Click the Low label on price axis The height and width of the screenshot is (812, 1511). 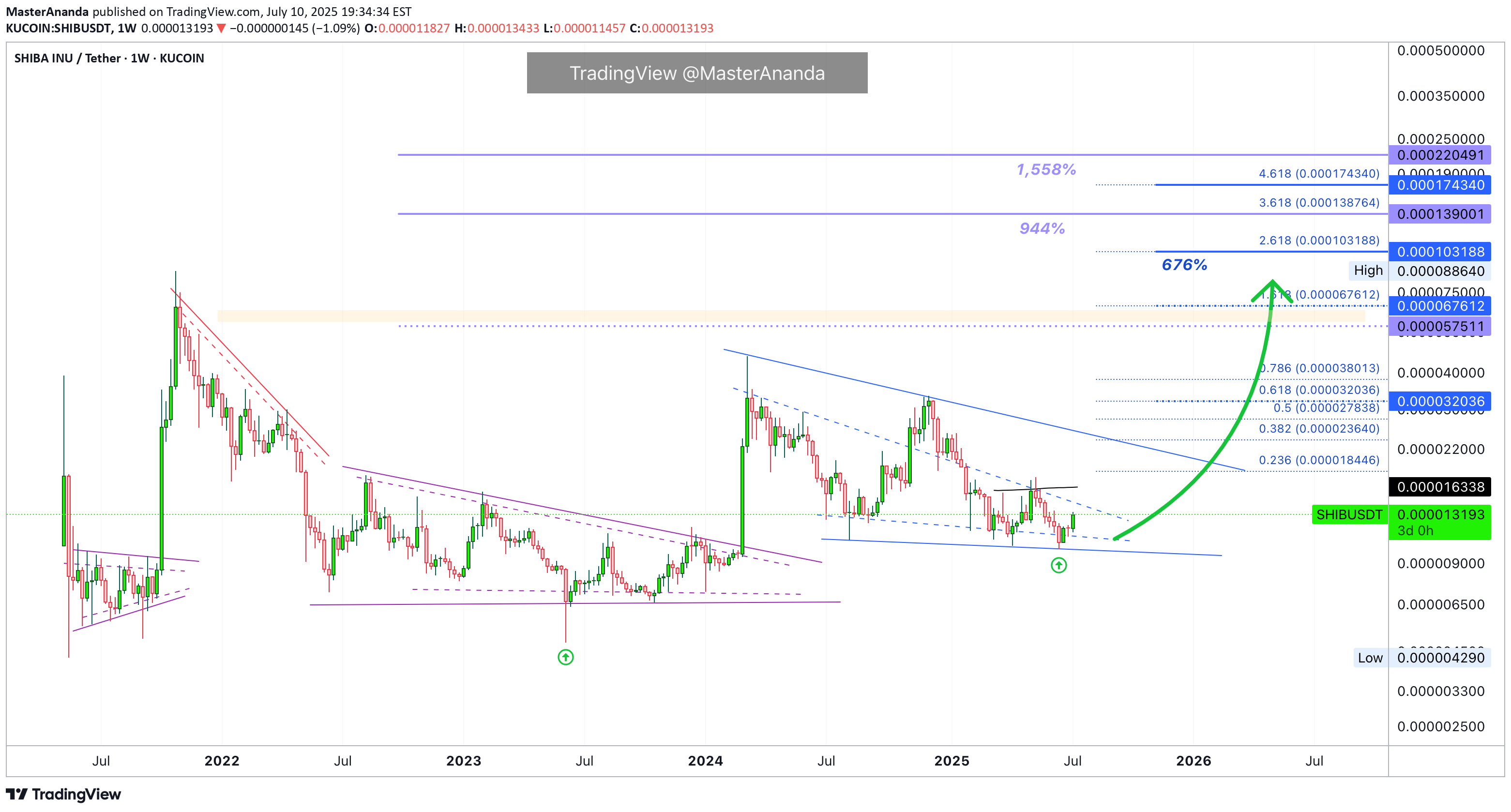click(x=1370, y=658)
